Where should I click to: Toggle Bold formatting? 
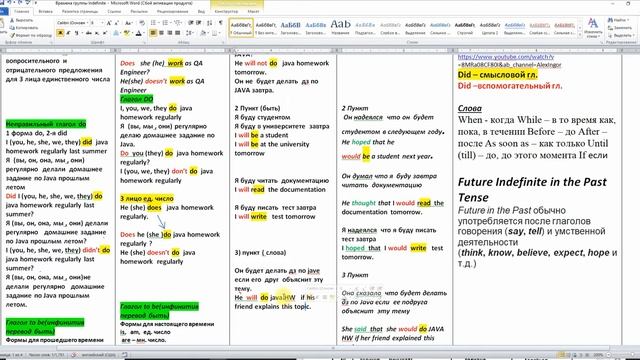point(60,33)
